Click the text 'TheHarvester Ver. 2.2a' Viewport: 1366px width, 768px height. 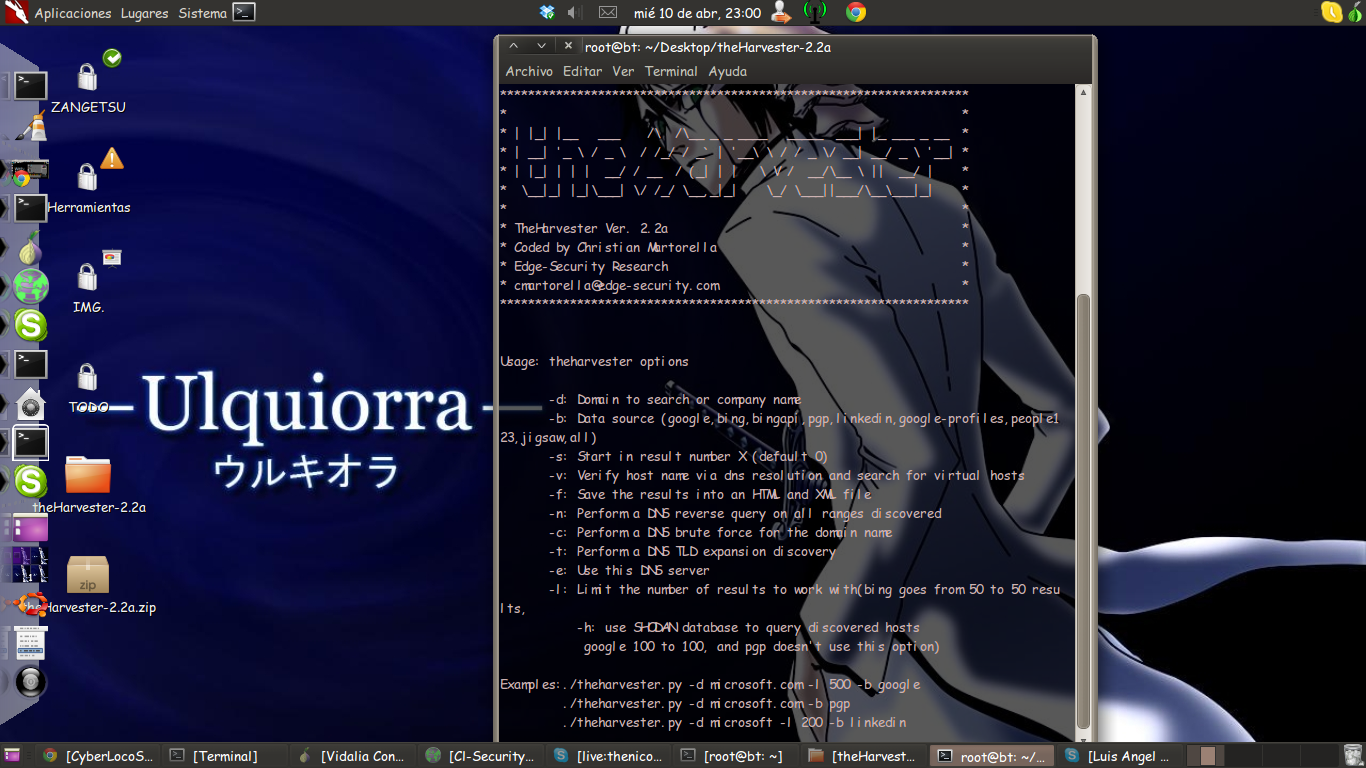(x=591, y=228)
